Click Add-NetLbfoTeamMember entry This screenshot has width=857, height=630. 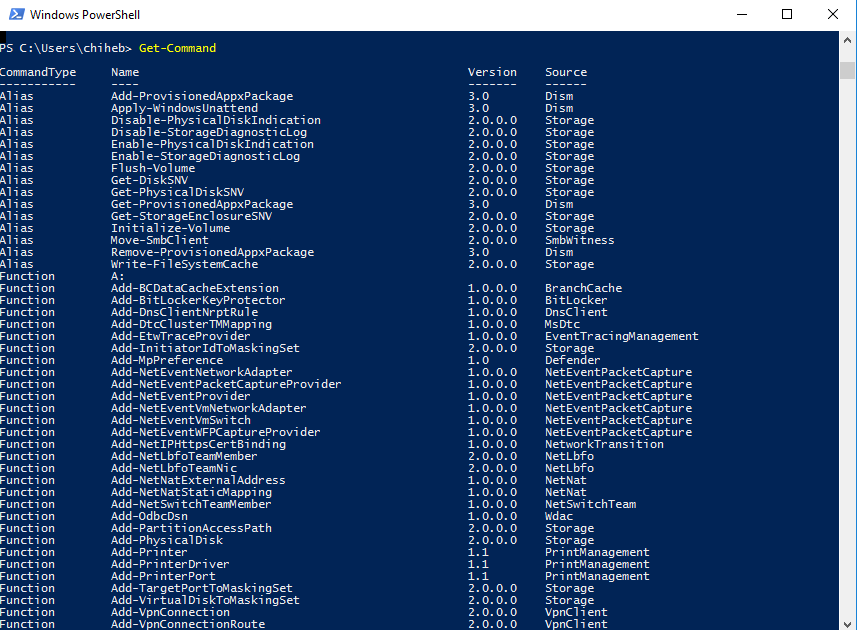[184, 457]
